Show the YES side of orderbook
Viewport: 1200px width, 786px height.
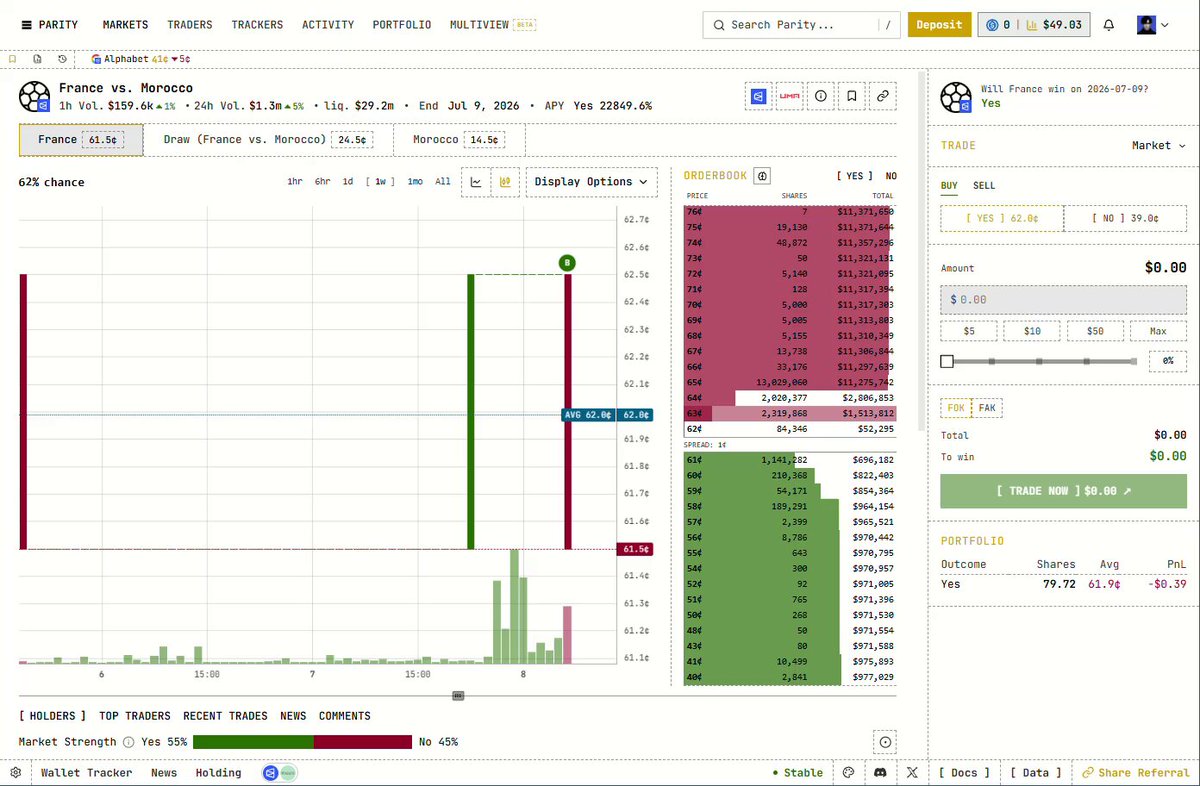[855, 176]
